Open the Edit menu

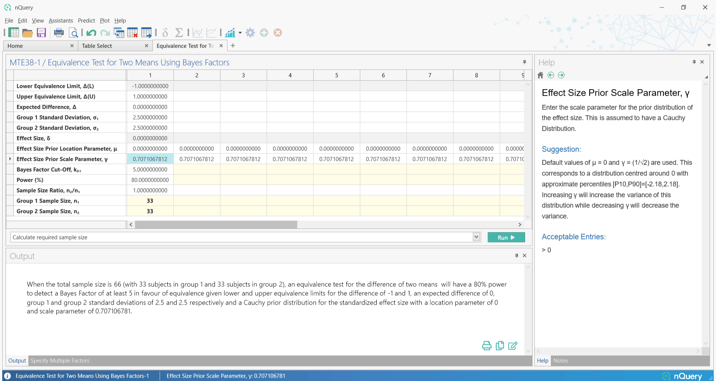[x=22, y=21]
